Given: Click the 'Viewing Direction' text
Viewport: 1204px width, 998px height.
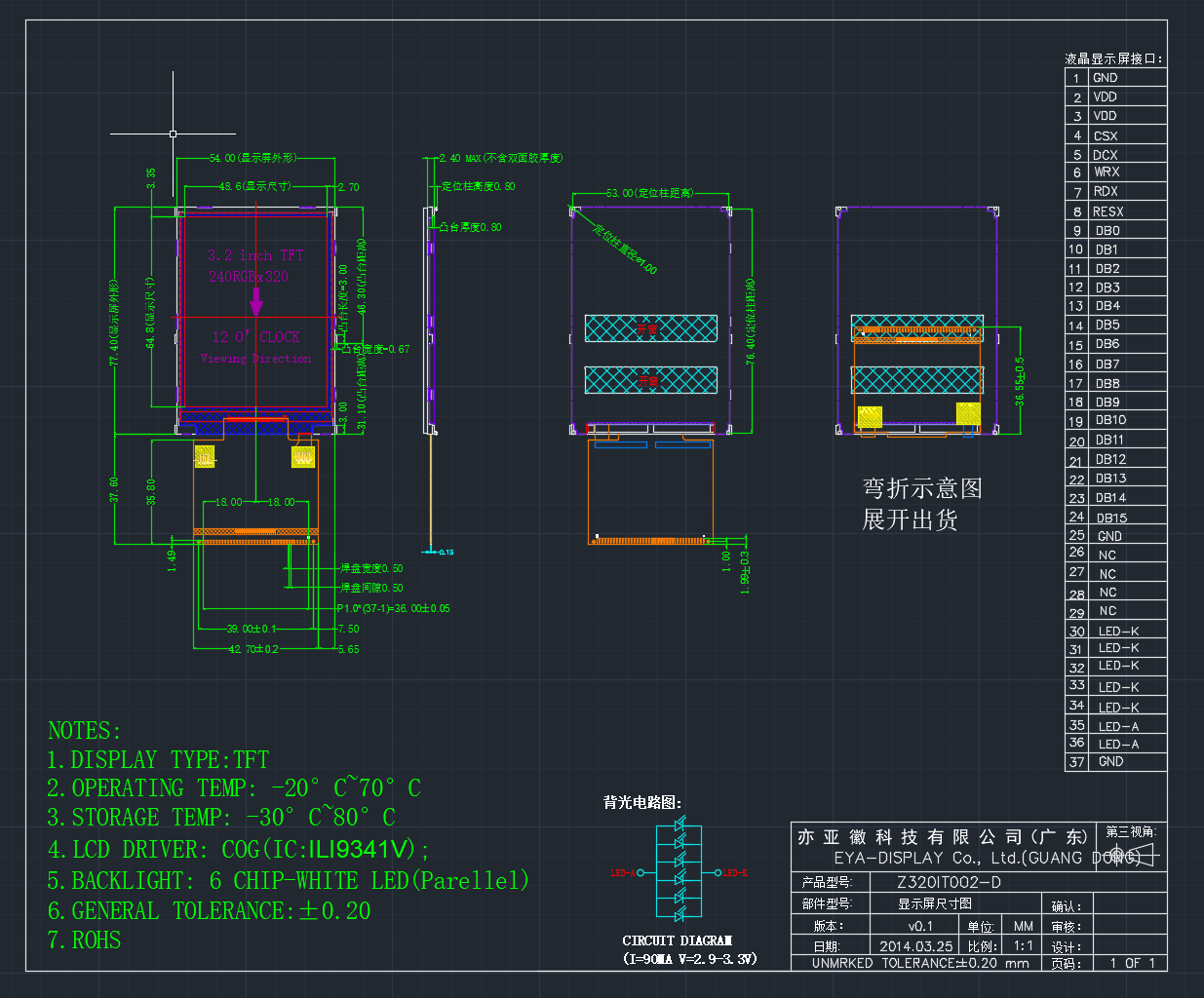Looking at the screenshot, I should tap(256, 359).
